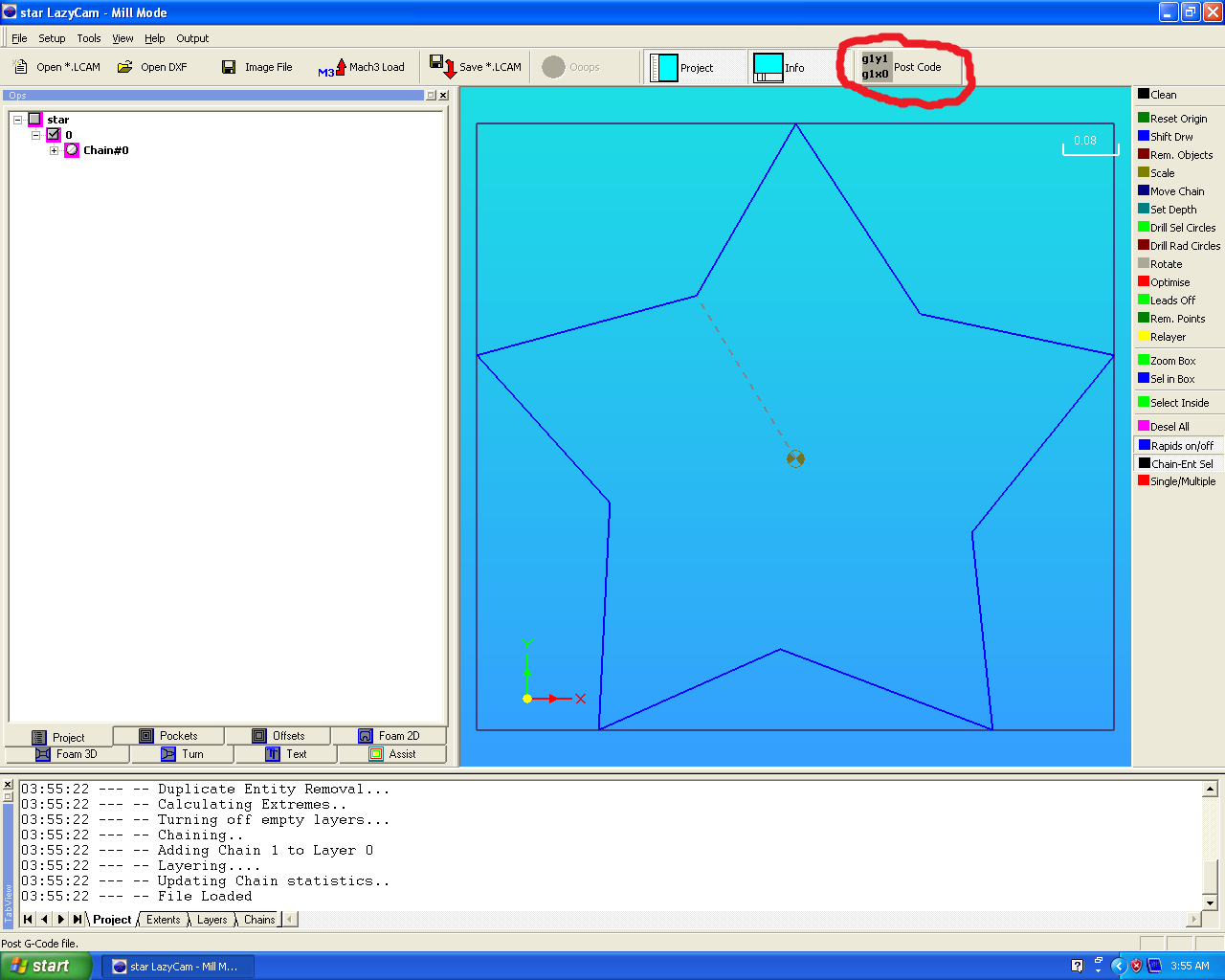
Task: Open the View menu
Action: (122, 38)
